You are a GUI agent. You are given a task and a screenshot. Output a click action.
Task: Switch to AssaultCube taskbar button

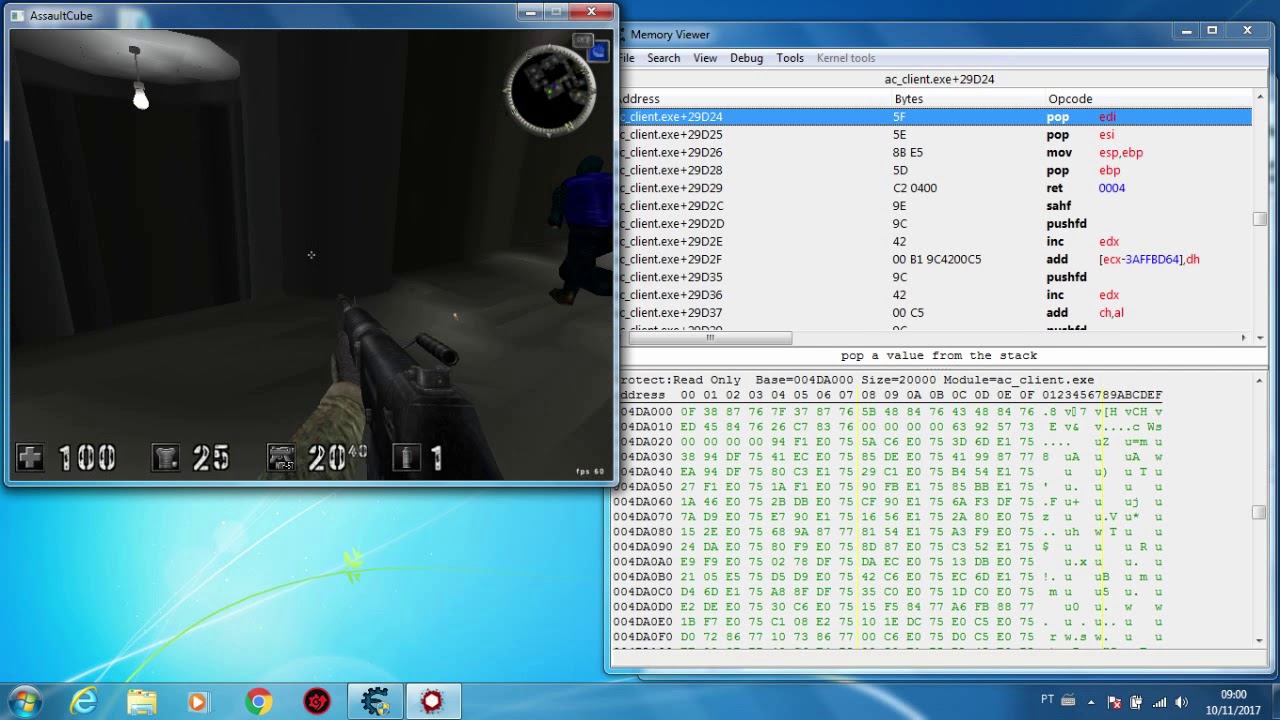(433, 702)
